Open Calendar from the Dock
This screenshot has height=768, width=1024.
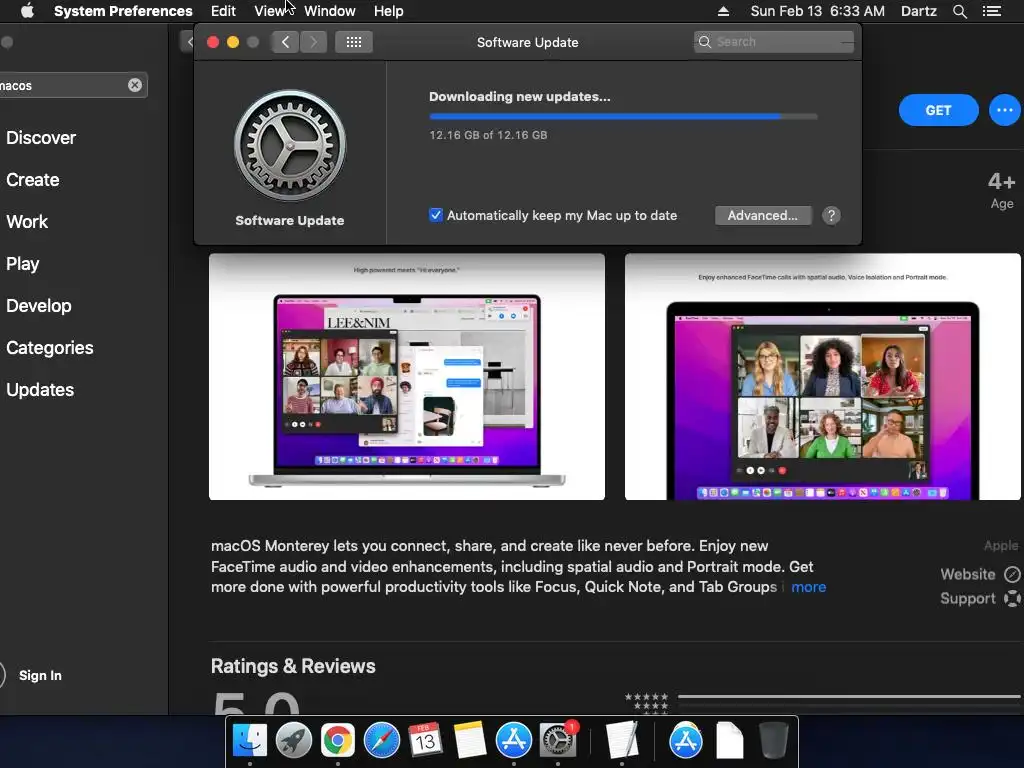tap(425, 741)
